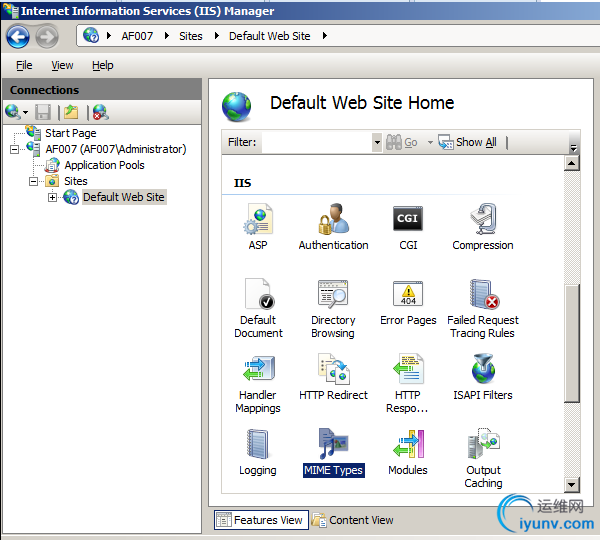Click the Go filter button
This screenshot has height=540, width=600.
(402, 142)
